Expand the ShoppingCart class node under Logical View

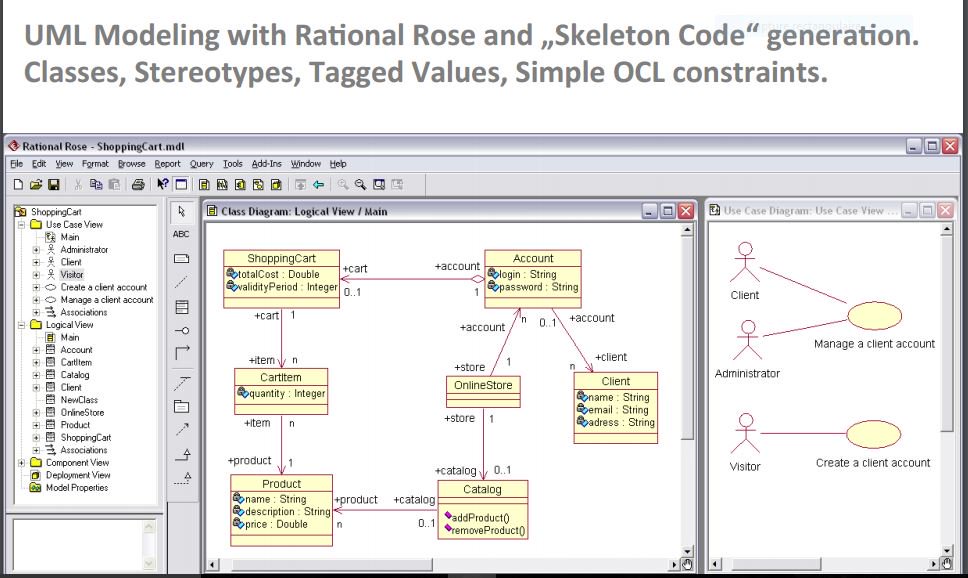[36, 438]
